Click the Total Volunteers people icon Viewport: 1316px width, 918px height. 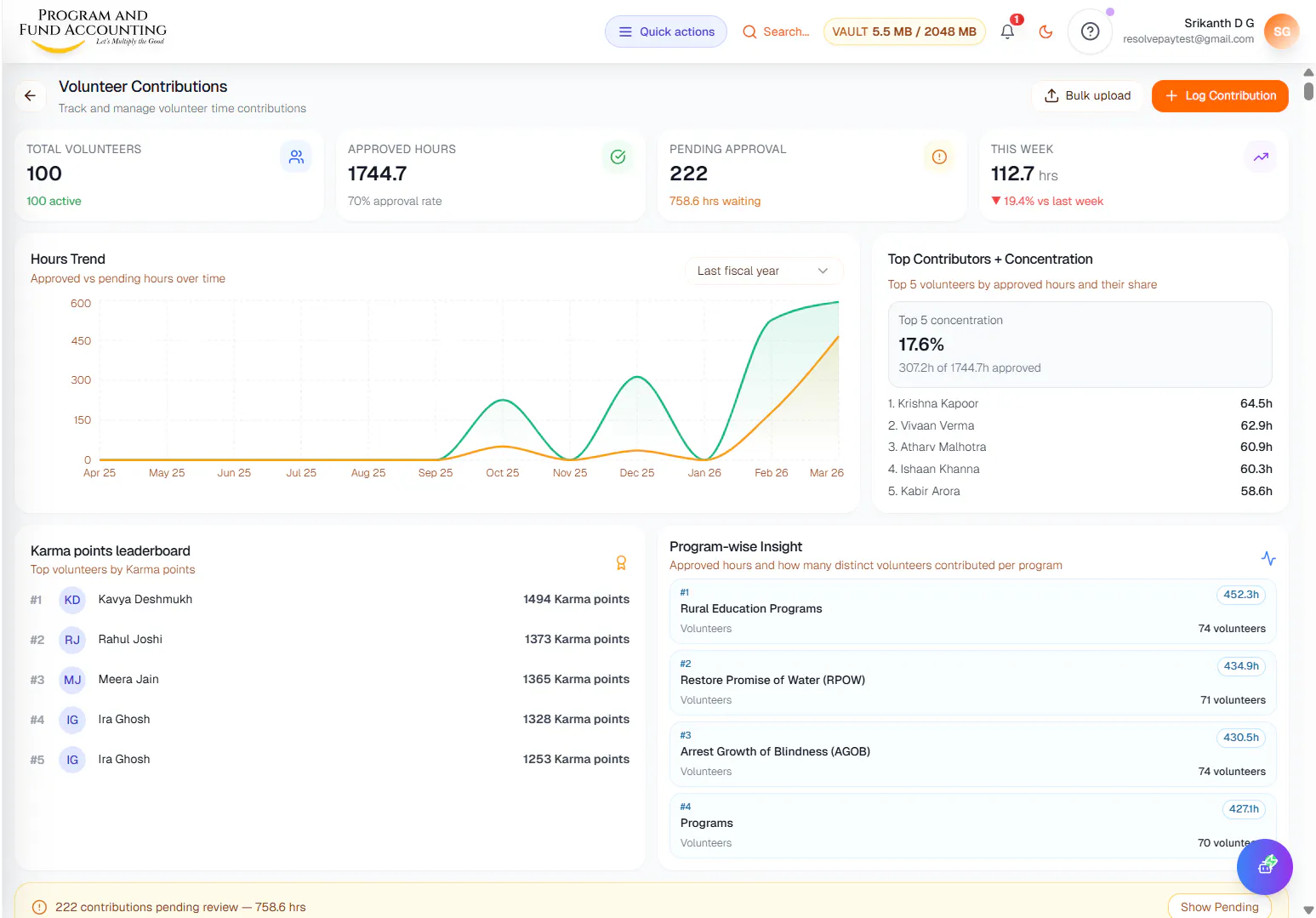point(296,157)
